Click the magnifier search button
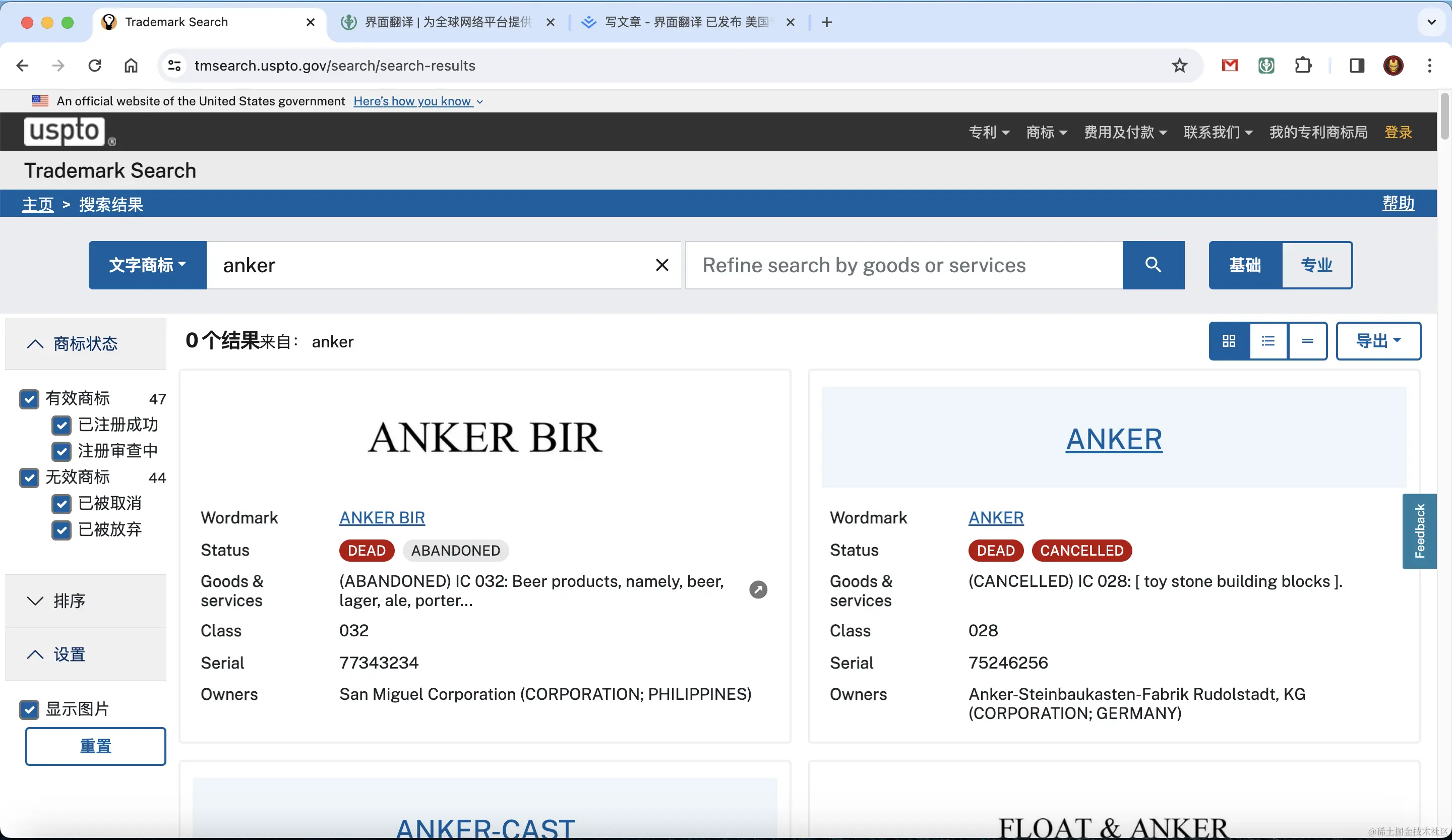This screenshot has height=840, width=1452. pos(1153,265)
